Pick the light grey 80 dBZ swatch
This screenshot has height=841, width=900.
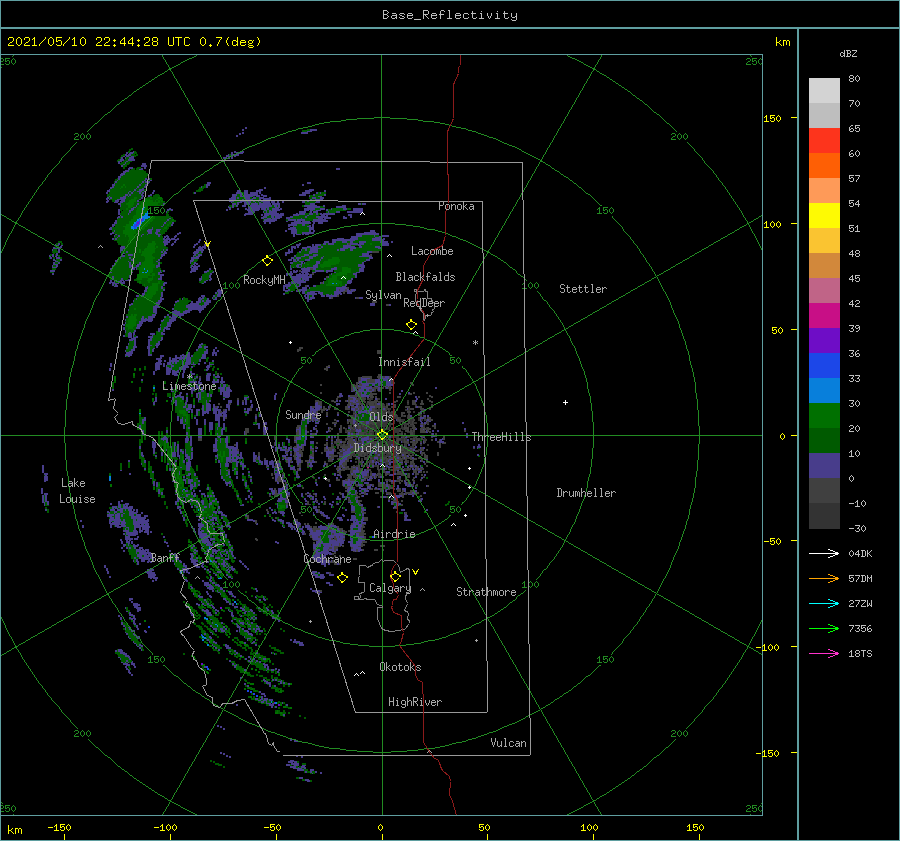[x=824, y=90]
